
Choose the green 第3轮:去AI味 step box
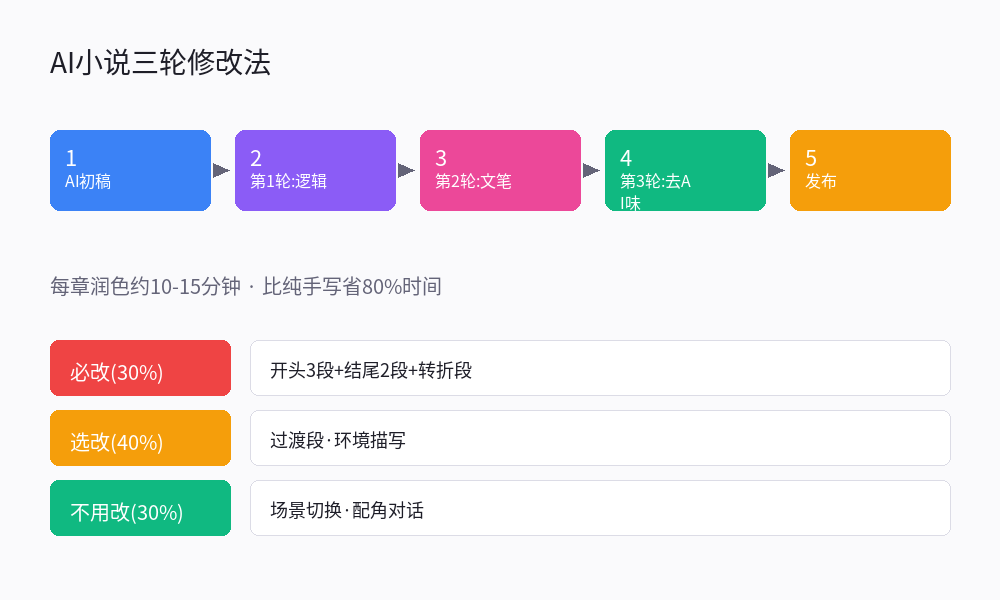click(x=685, y=170)
